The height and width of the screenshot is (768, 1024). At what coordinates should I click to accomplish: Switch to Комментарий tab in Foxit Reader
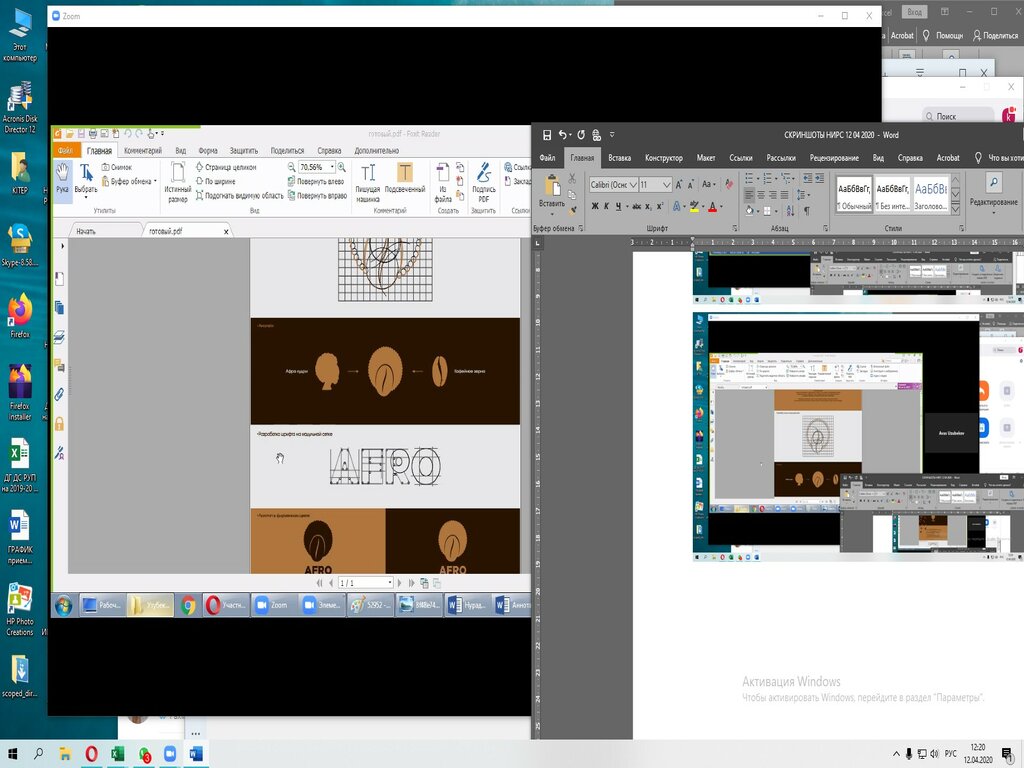(143, 150)
